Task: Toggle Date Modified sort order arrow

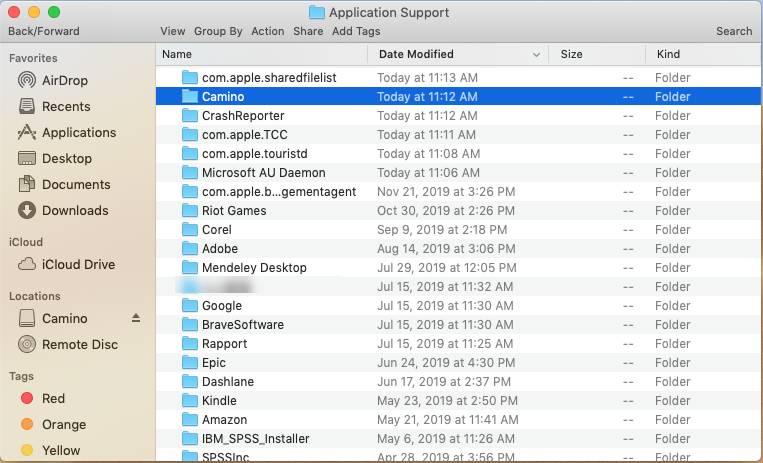Action: point(537,54)
